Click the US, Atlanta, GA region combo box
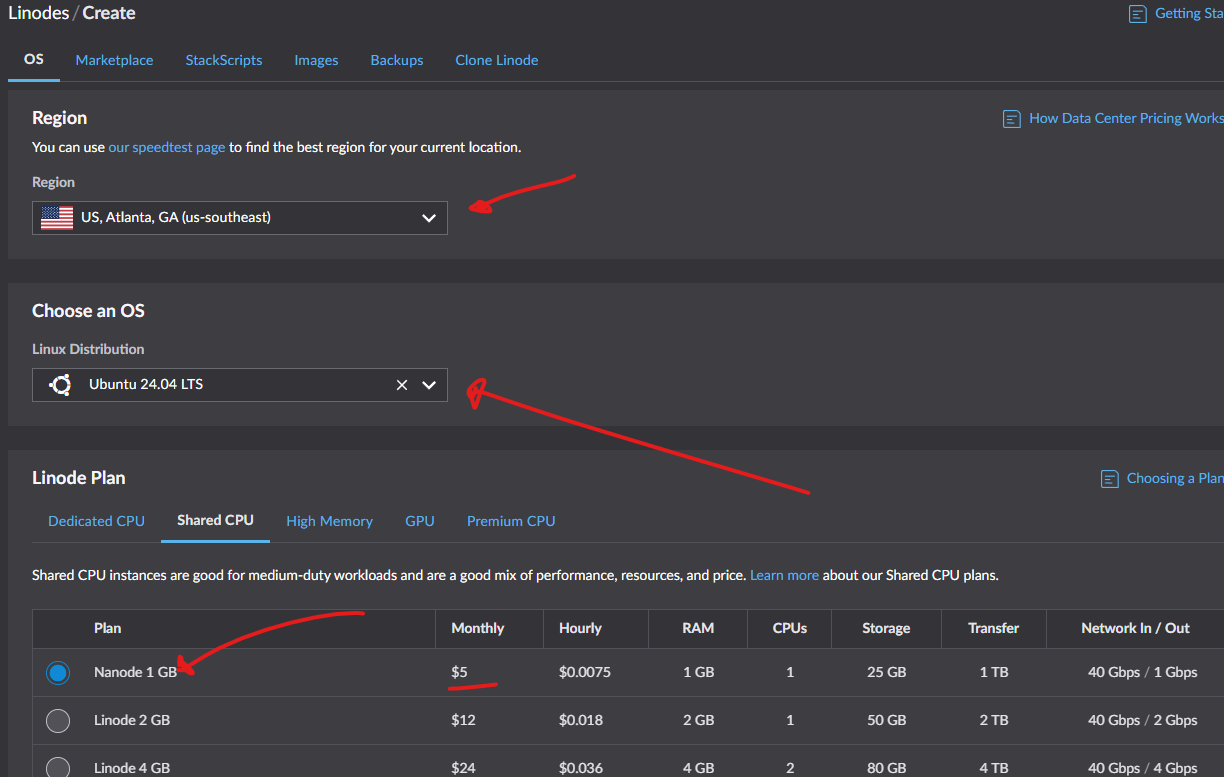1224x777 pixels. [x=240, y=217]
